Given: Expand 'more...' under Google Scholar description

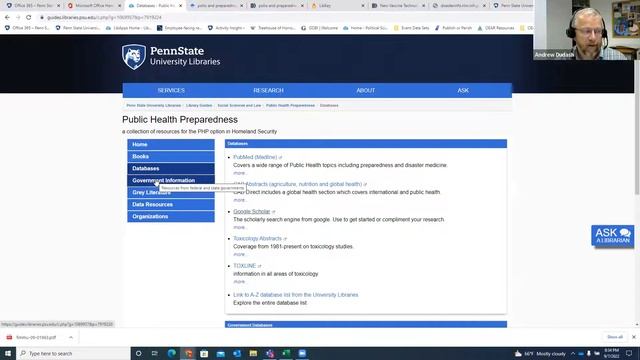Looking at the screenshot, I should click(x=240, y=227).
